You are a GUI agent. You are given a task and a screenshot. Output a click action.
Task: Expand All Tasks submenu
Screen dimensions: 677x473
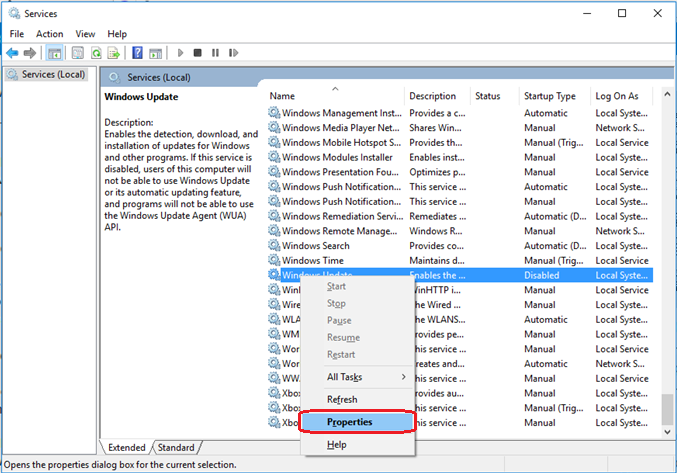[x=357, y=377]
